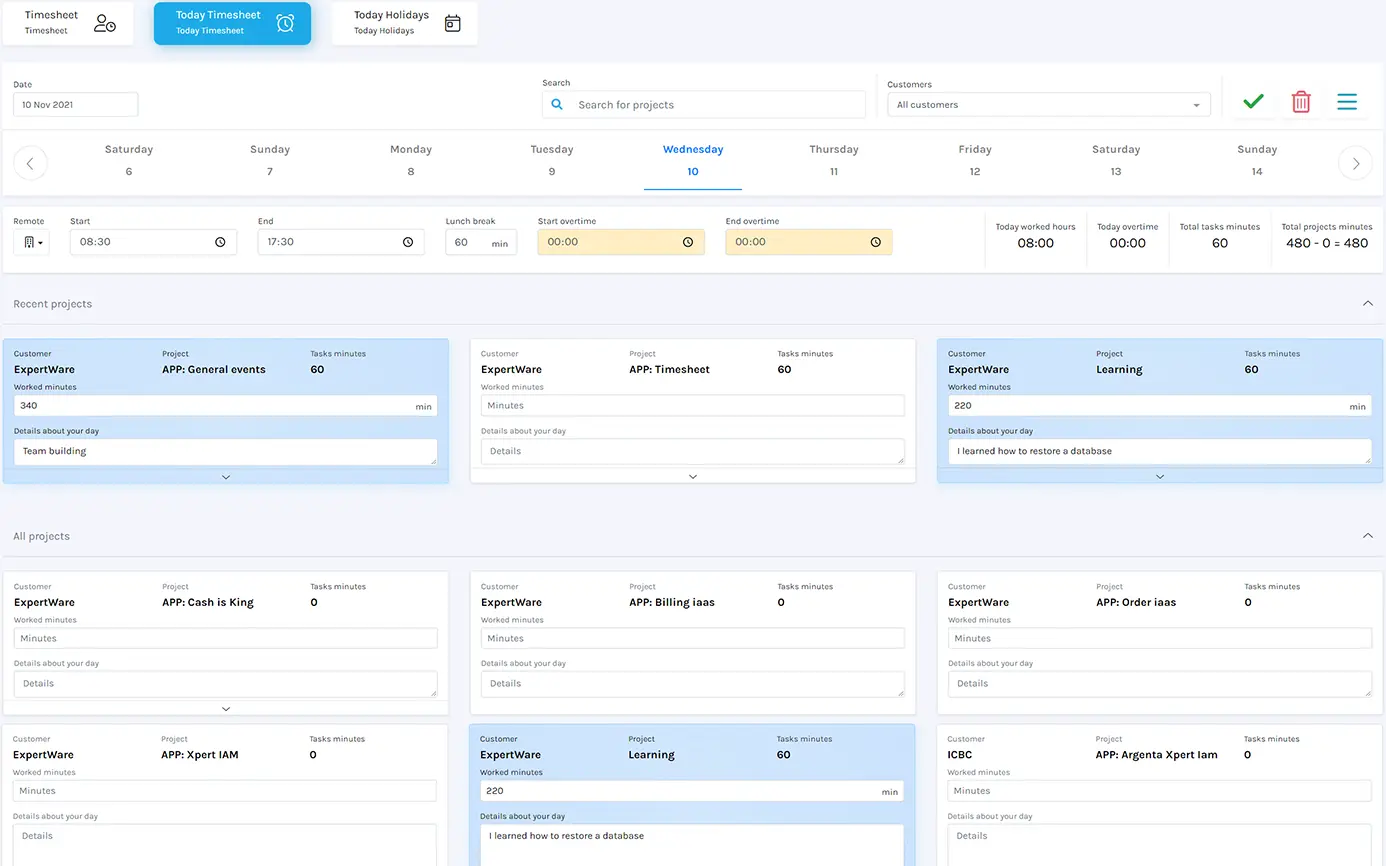The image size is (1386, 866).
Task: Open the Today Holidays tab
Action: pos(404,23)
